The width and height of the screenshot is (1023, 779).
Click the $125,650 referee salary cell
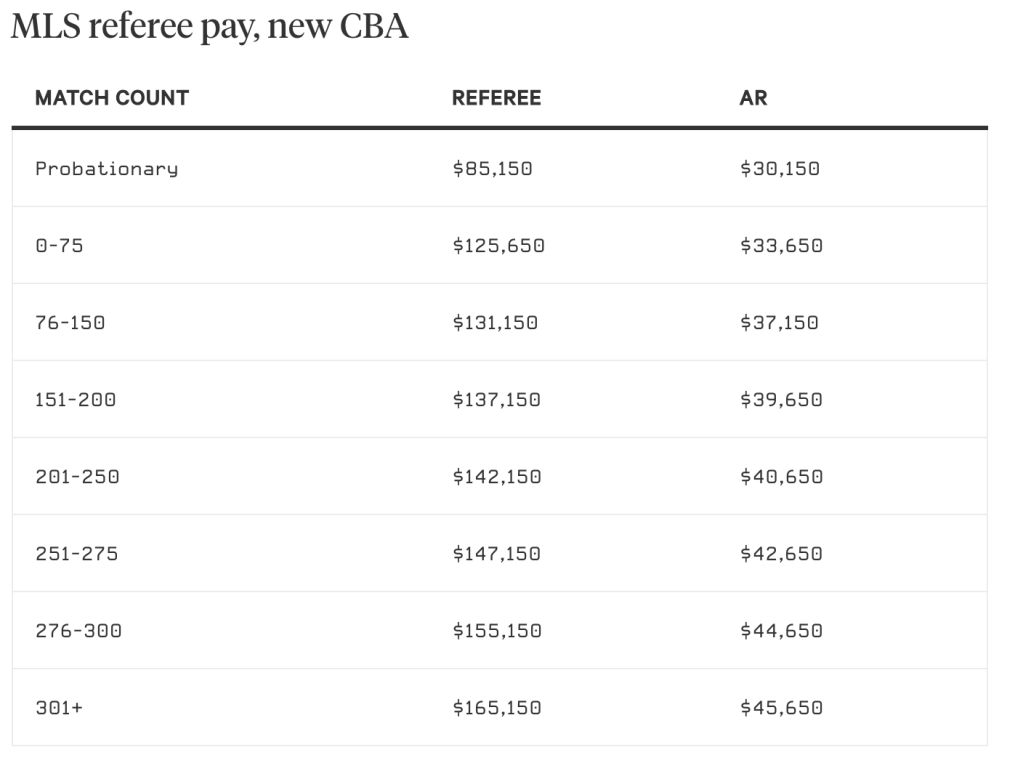pyautogui.click(x=498, y=245)
